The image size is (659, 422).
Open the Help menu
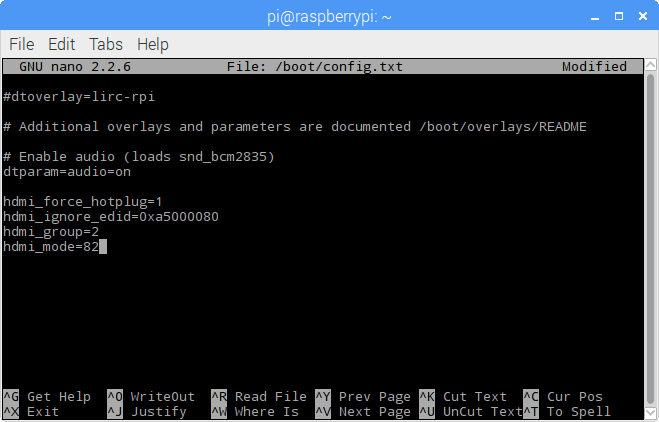click(152, 45)
